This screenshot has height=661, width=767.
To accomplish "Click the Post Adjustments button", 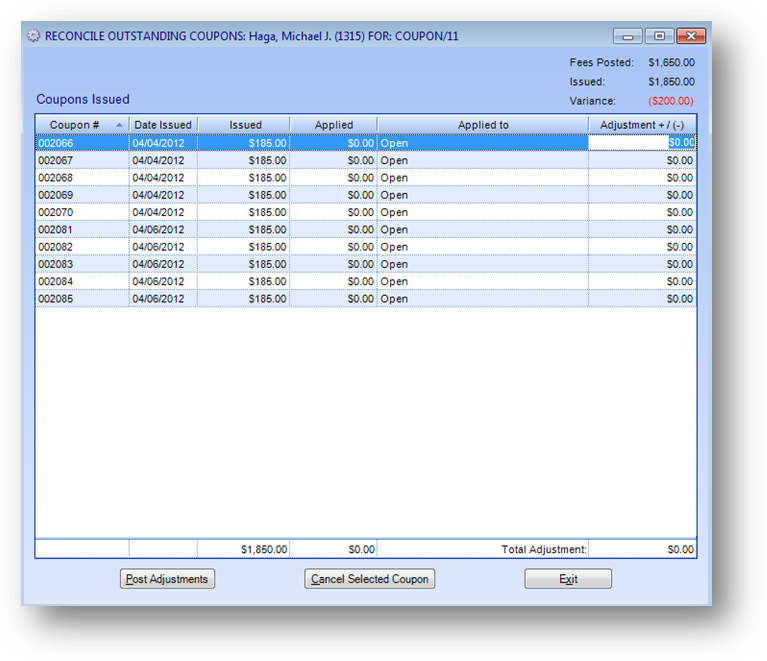I will [167, 579].
